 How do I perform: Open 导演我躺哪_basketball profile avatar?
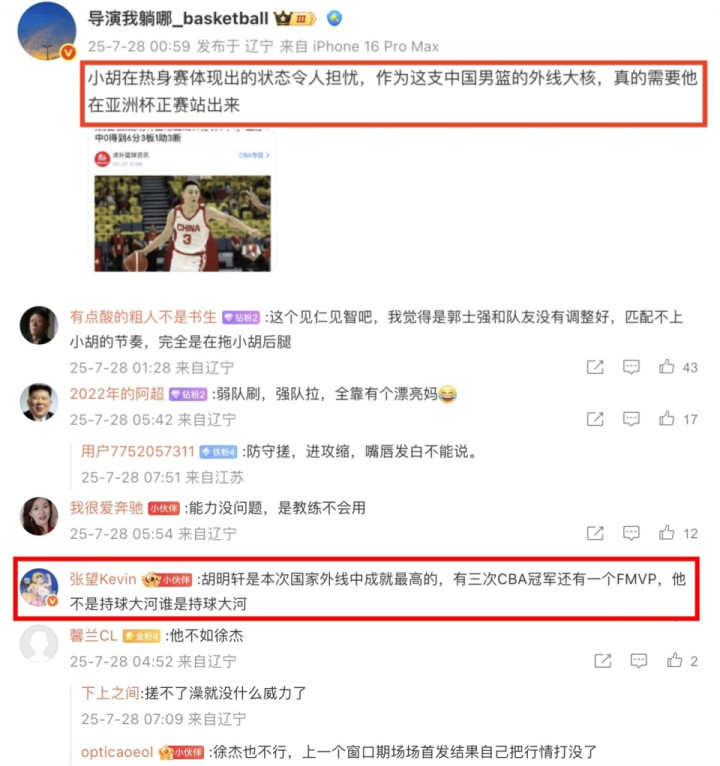click(46, 31)
